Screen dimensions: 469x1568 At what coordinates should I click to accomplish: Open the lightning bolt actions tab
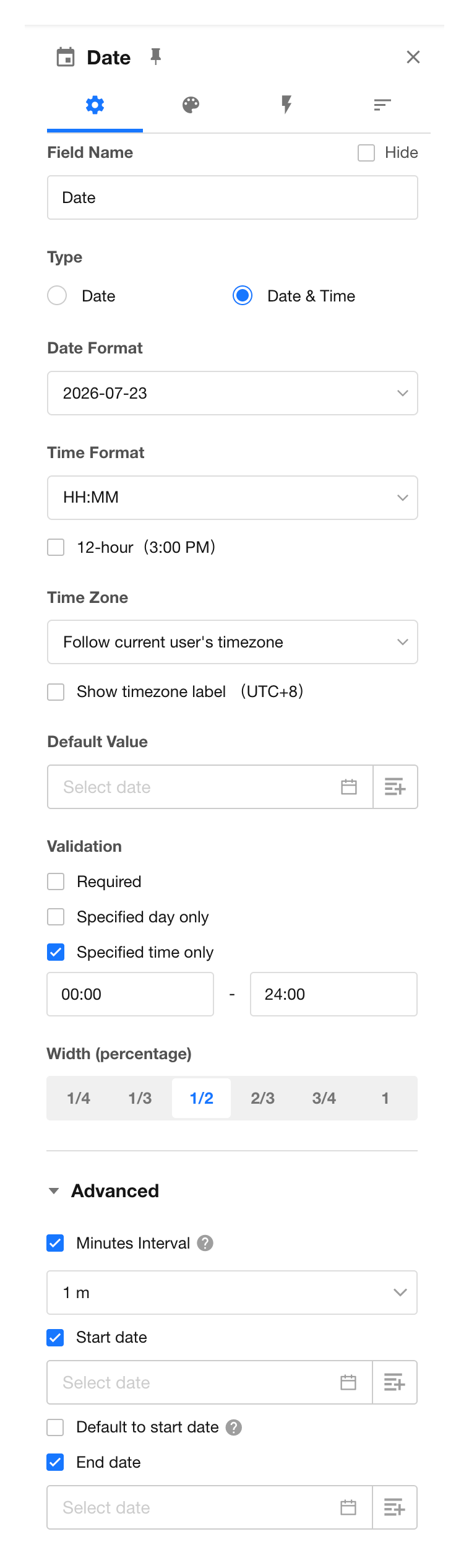286,105
